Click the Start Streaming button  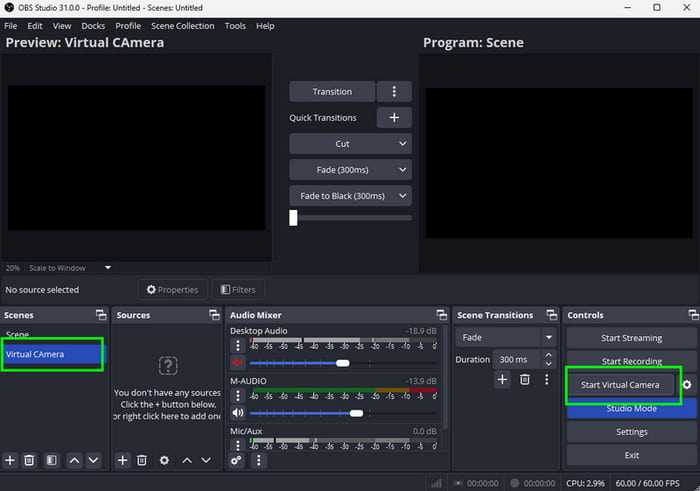point(631,338)
